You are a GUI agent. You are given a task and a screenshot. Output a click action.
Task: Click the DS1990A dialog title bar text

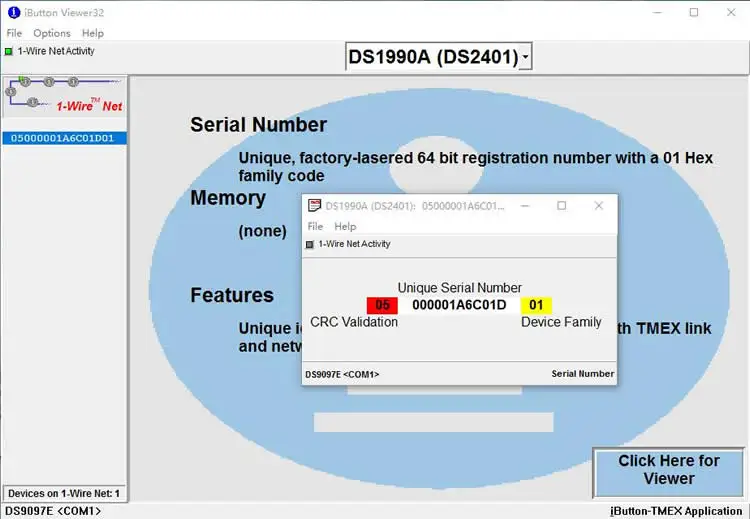click(x=415, y=206)
